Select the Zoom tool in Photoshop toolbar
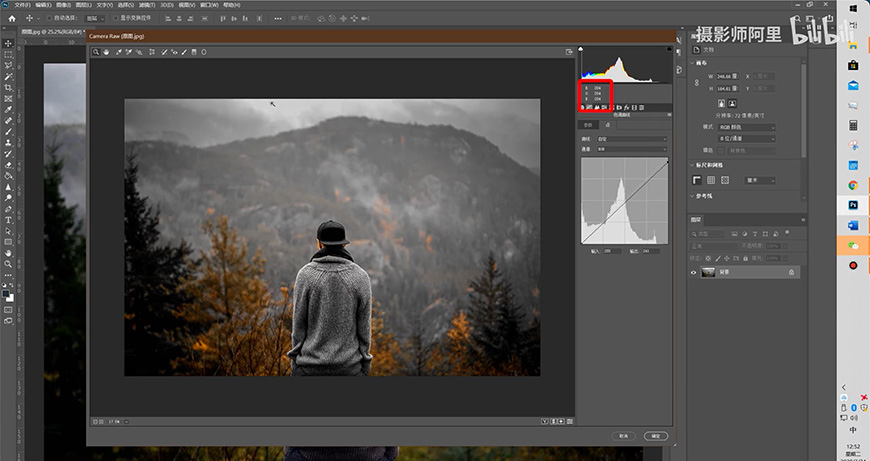Viewport: 870px width, 461px height. (x=8, y=264)
